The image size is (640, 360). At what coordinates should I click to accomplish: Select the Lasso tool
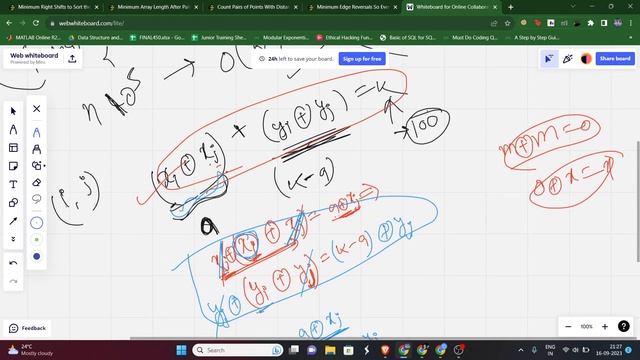(x=36, y=199)
